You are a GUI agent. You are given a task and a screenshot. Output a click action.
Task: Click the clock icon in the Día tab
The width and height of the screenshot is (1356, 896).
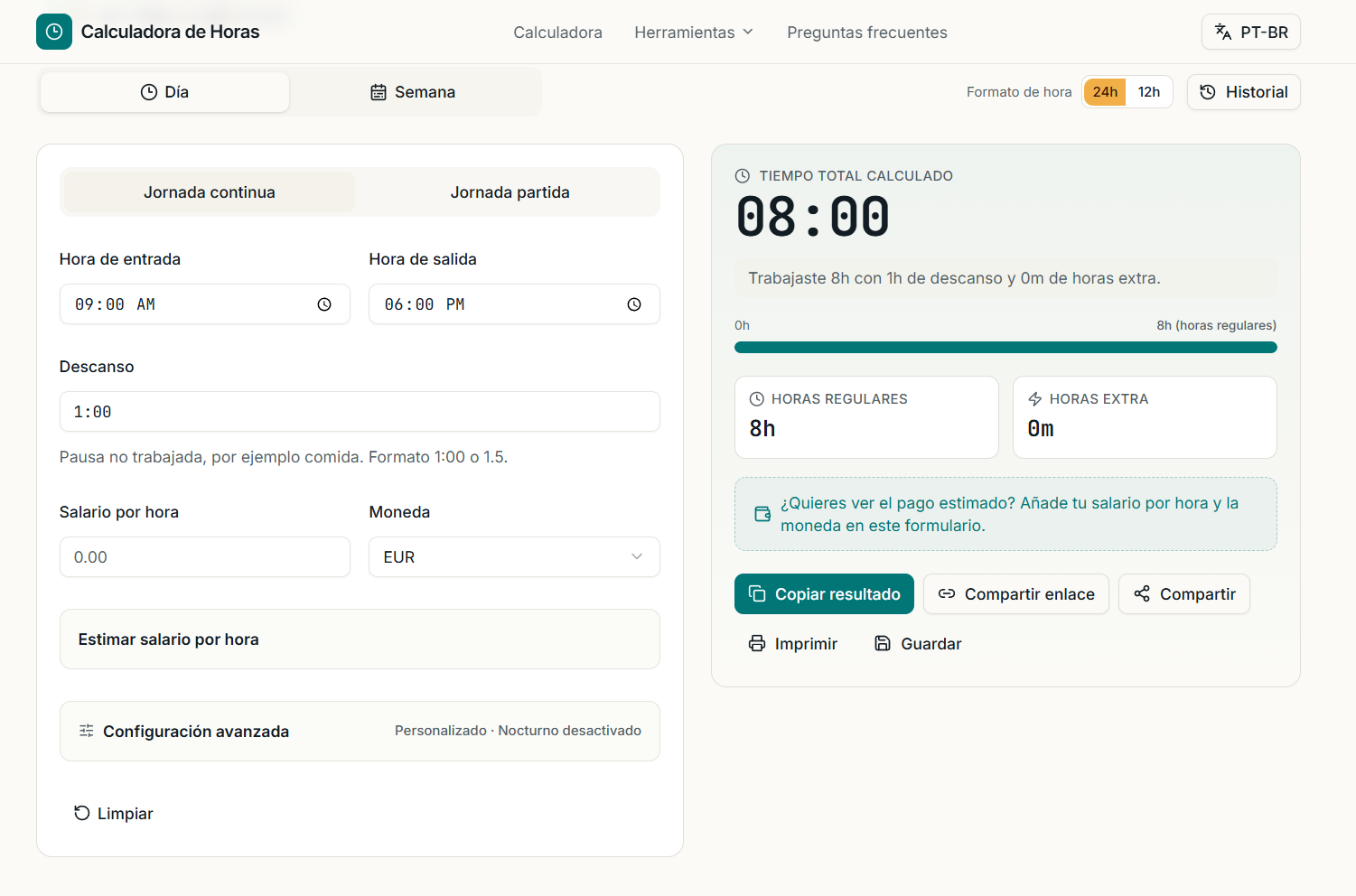[x=149, y=92]
